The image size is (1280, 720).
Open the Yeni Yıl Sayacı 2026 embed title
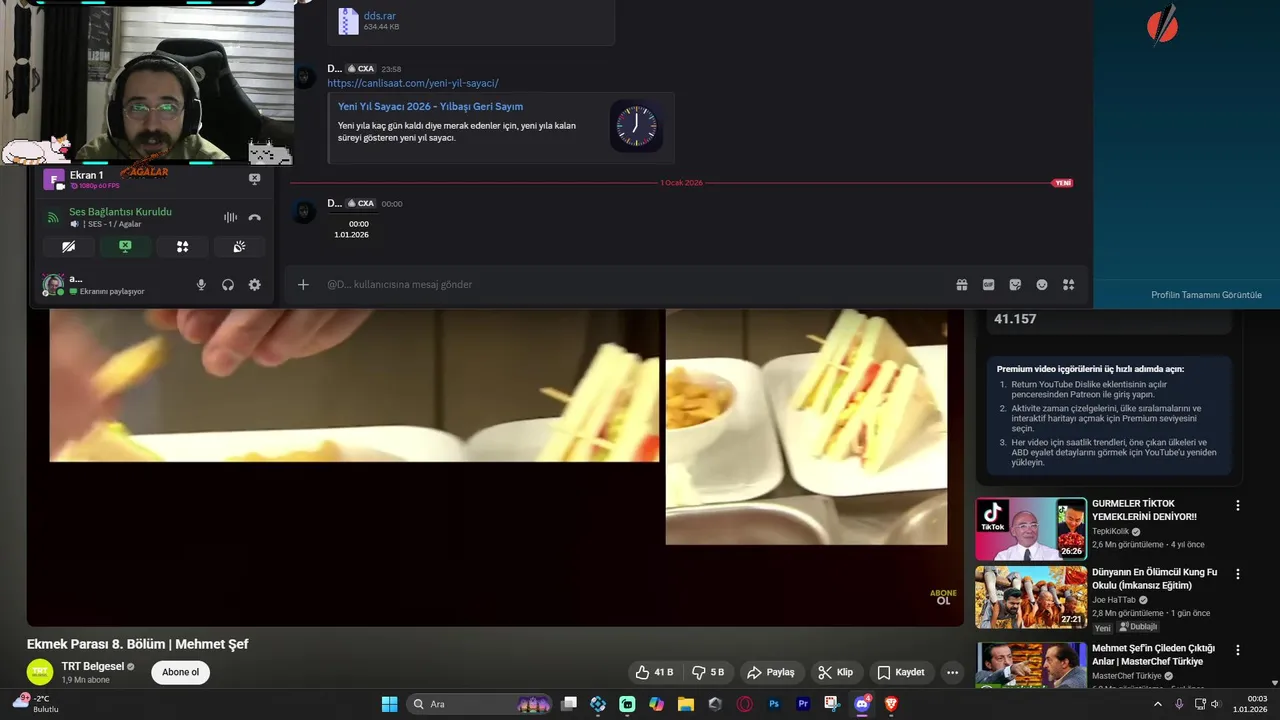coord(430,106)
